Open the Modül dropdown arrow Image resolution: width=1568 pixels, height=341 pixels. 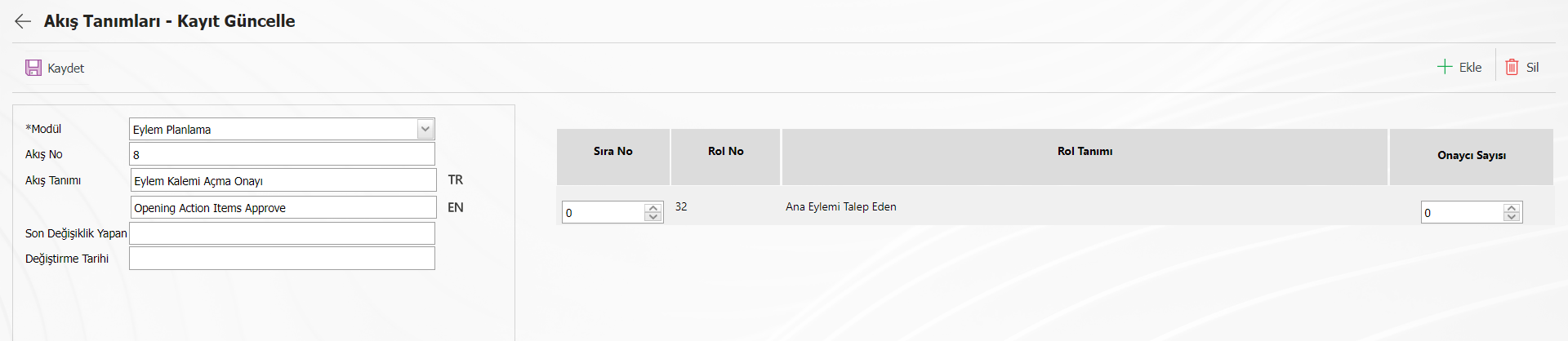(425, 129)
